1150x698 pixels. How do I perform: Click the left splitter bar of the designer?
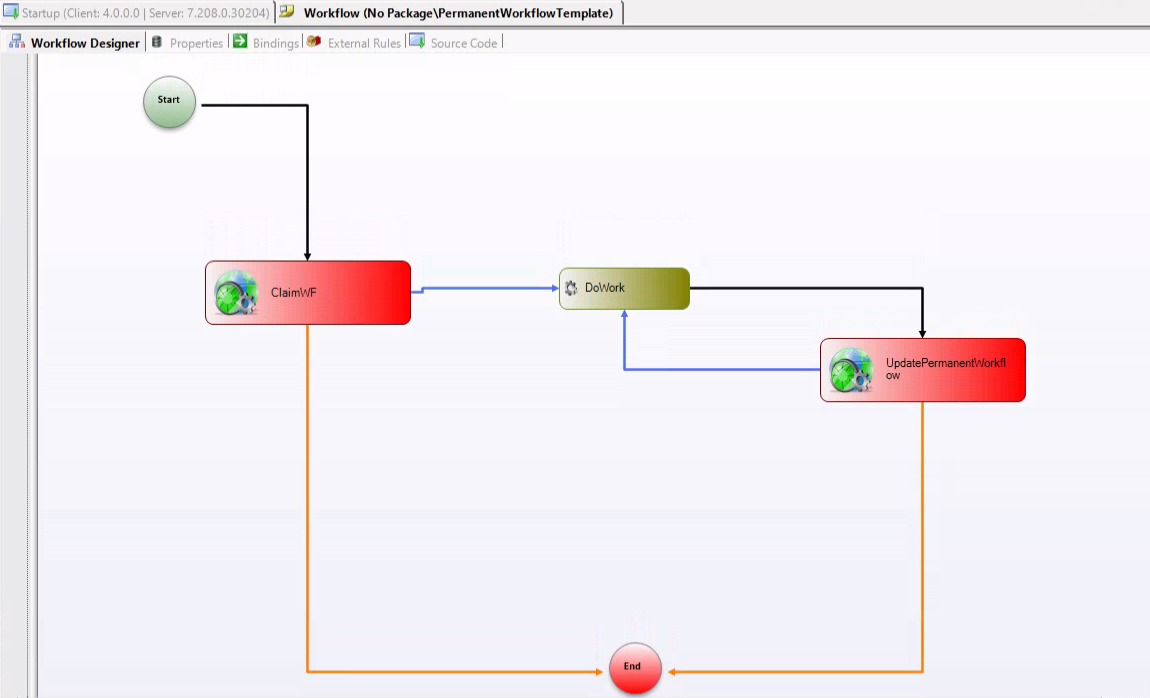point(32,374)
